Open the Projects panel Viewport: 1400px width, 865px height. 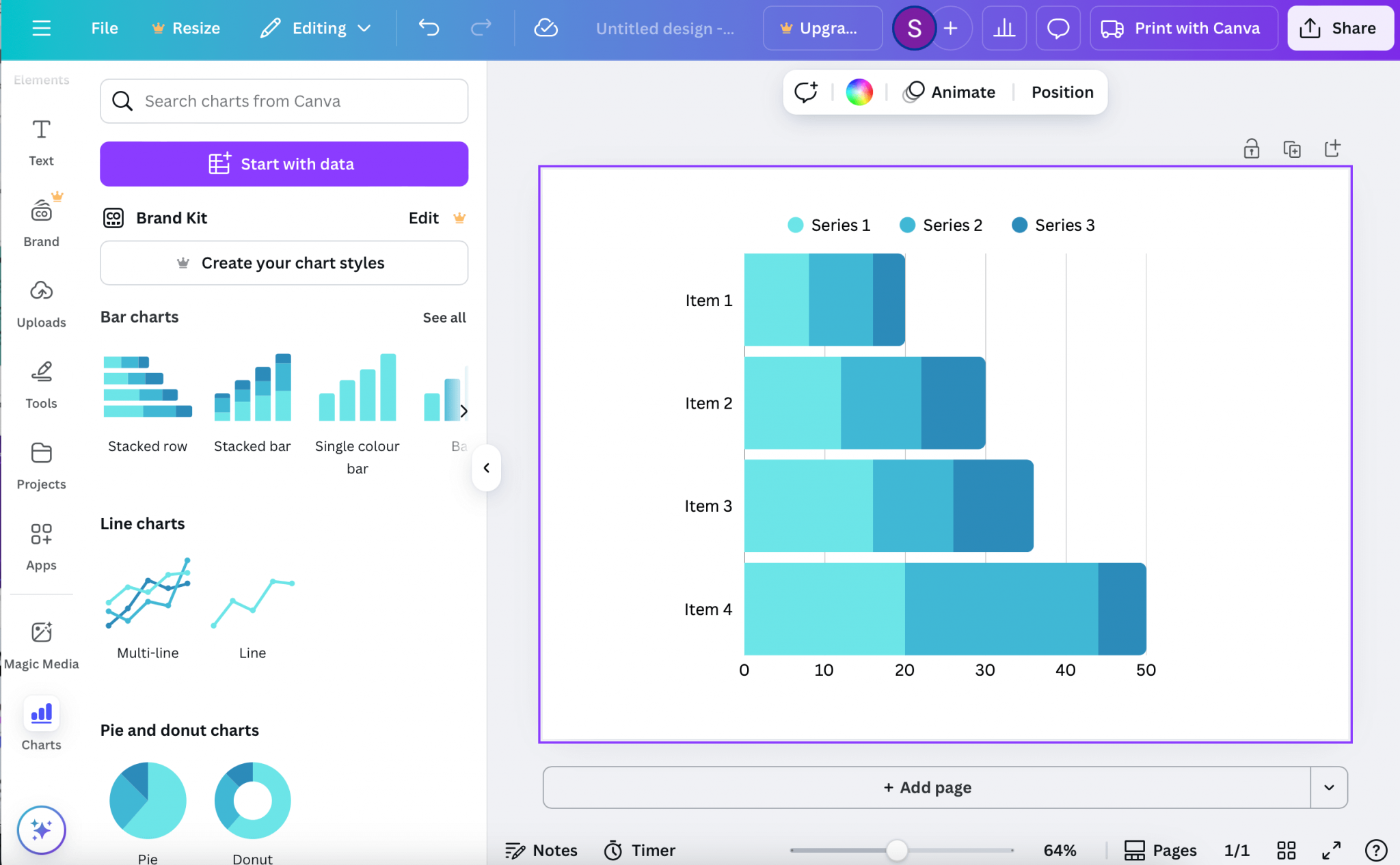[41, 466]
